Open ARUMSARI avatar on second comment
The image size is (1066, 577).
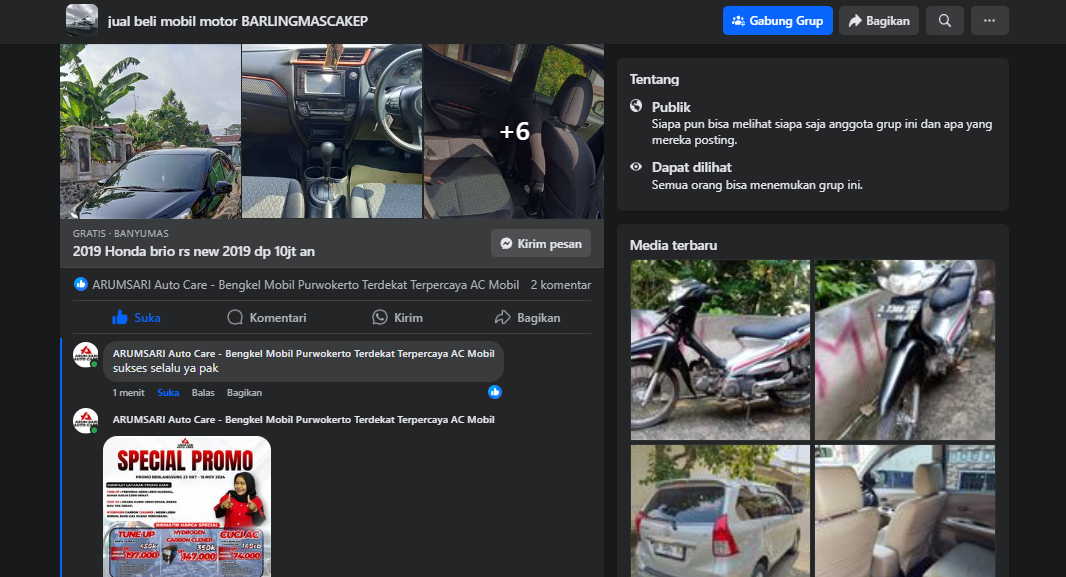pyautogui.click(x=85, y=421)
